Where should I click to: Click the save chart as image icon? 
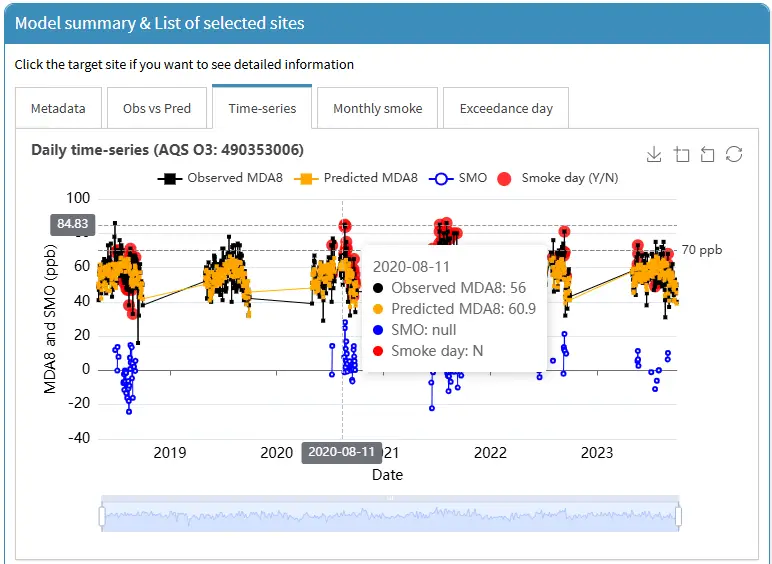(x=654, y=154)
